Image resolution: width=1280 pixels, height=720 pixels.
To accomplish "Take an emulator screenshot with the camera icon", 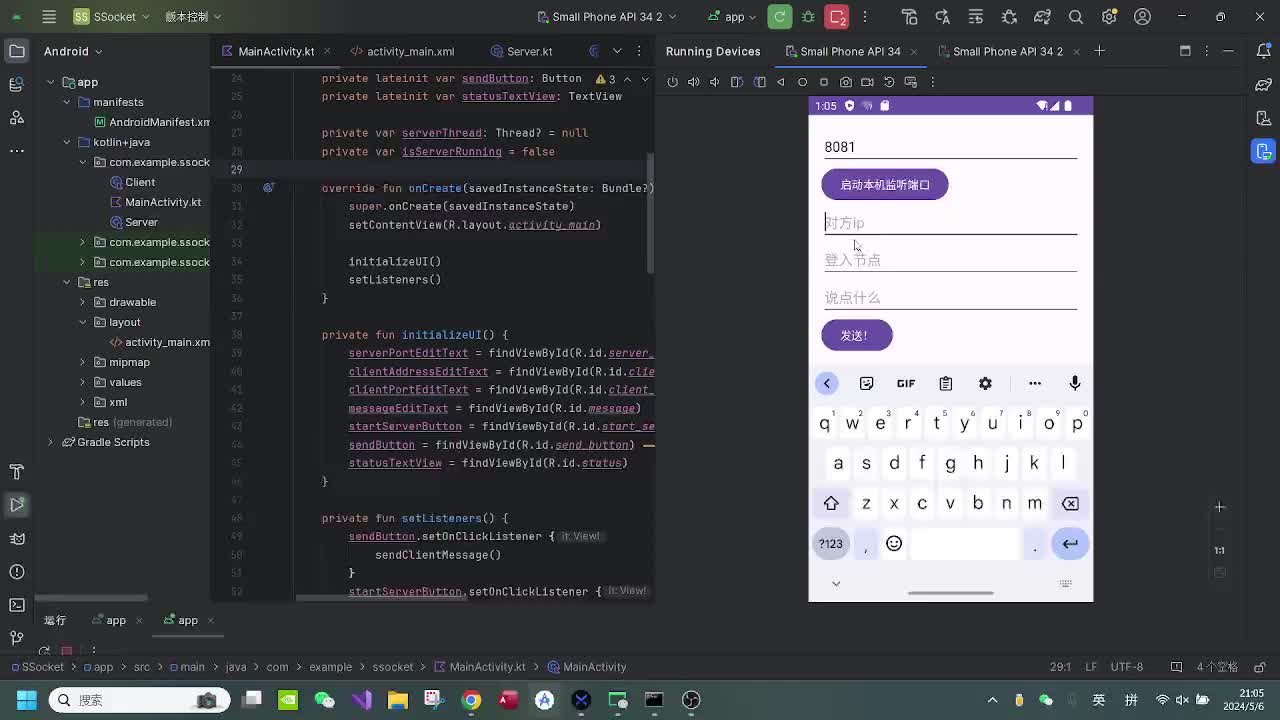I will (846, 82).
